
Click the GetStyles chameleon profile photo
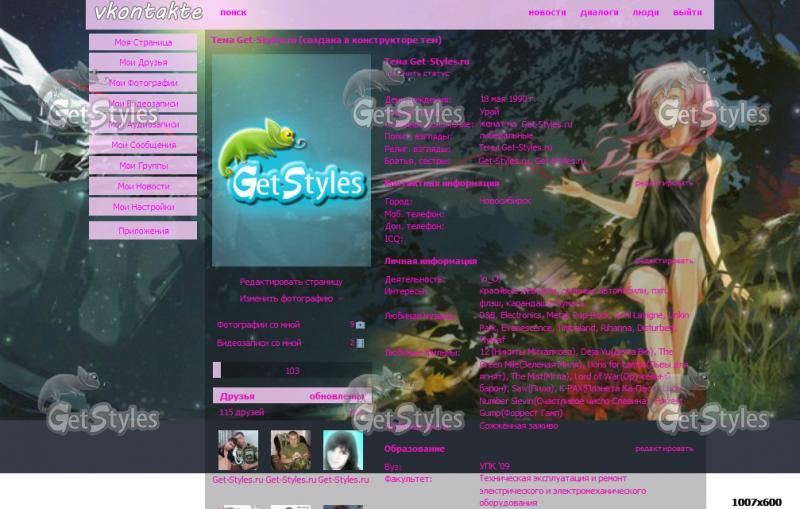[x=291, y=160]
